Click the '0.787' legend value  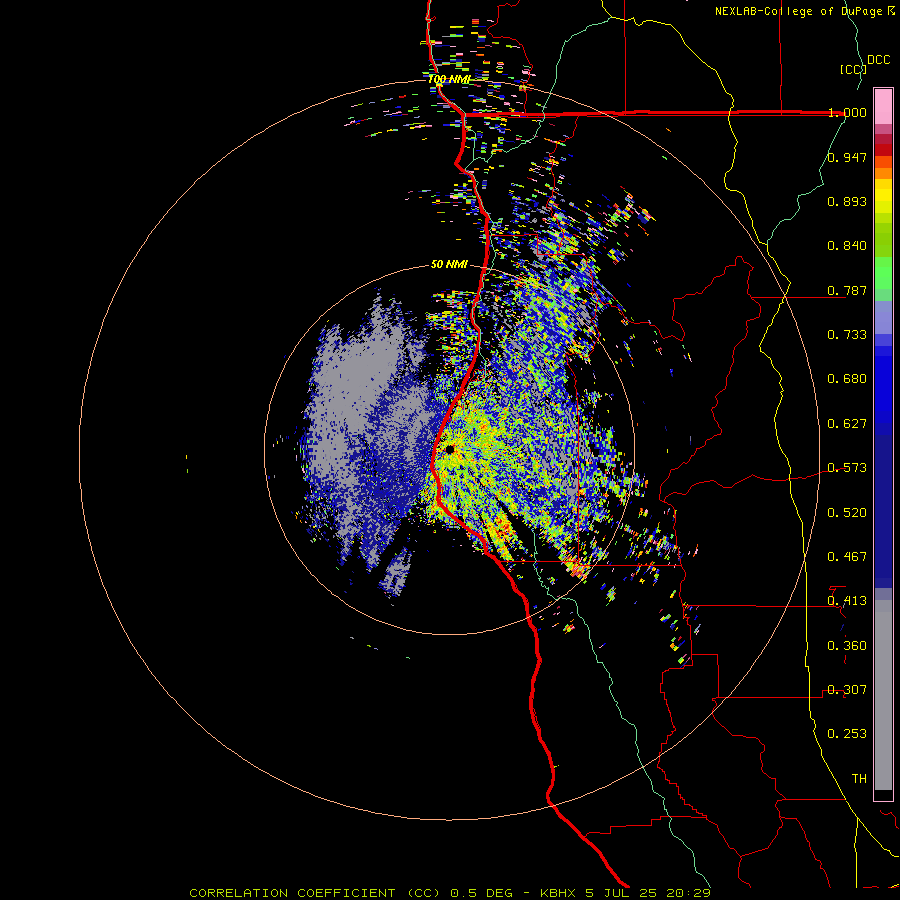coord(847,290)
